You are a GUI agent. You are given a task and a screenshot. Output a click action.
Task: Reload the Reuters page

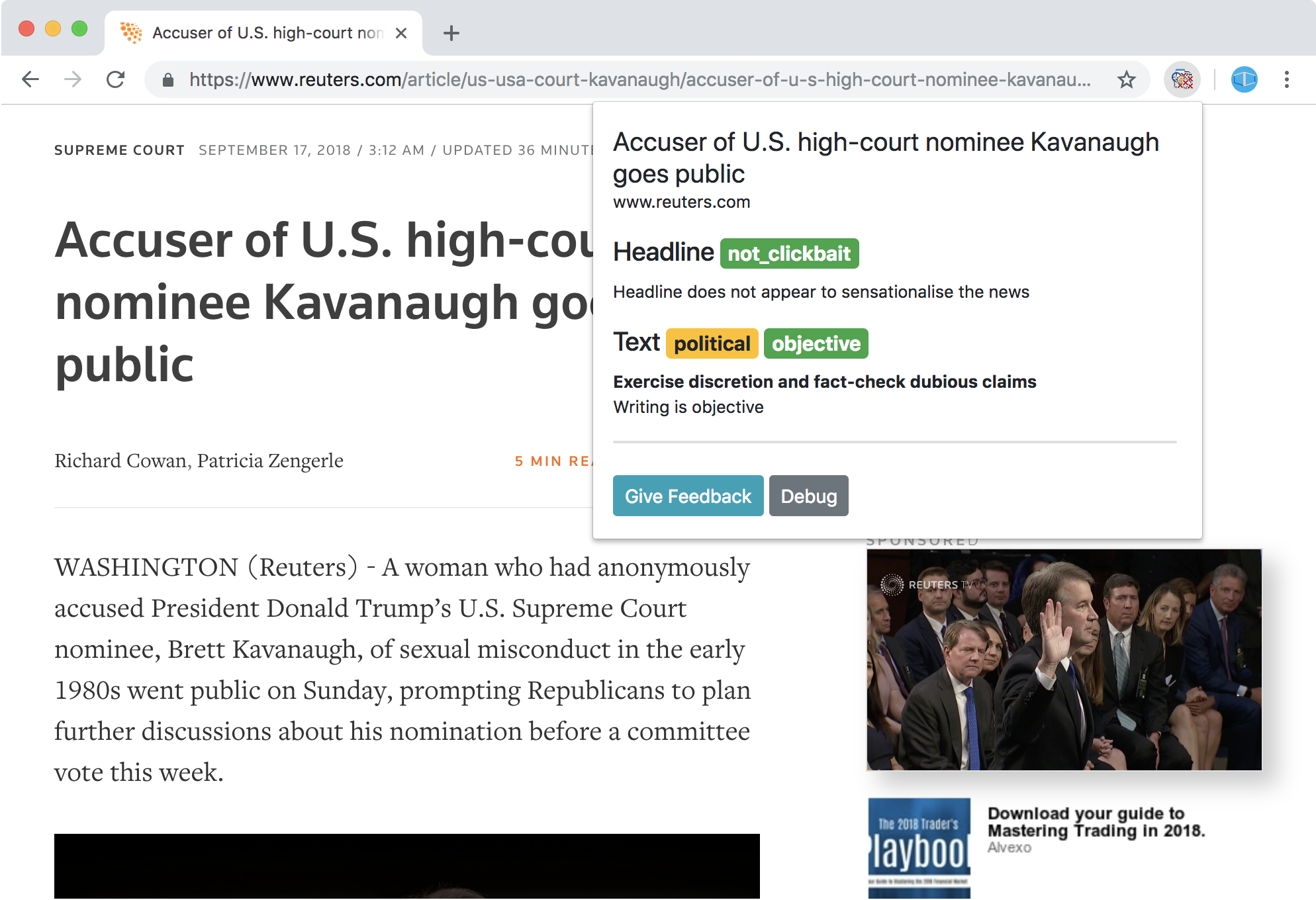(116, 80)
